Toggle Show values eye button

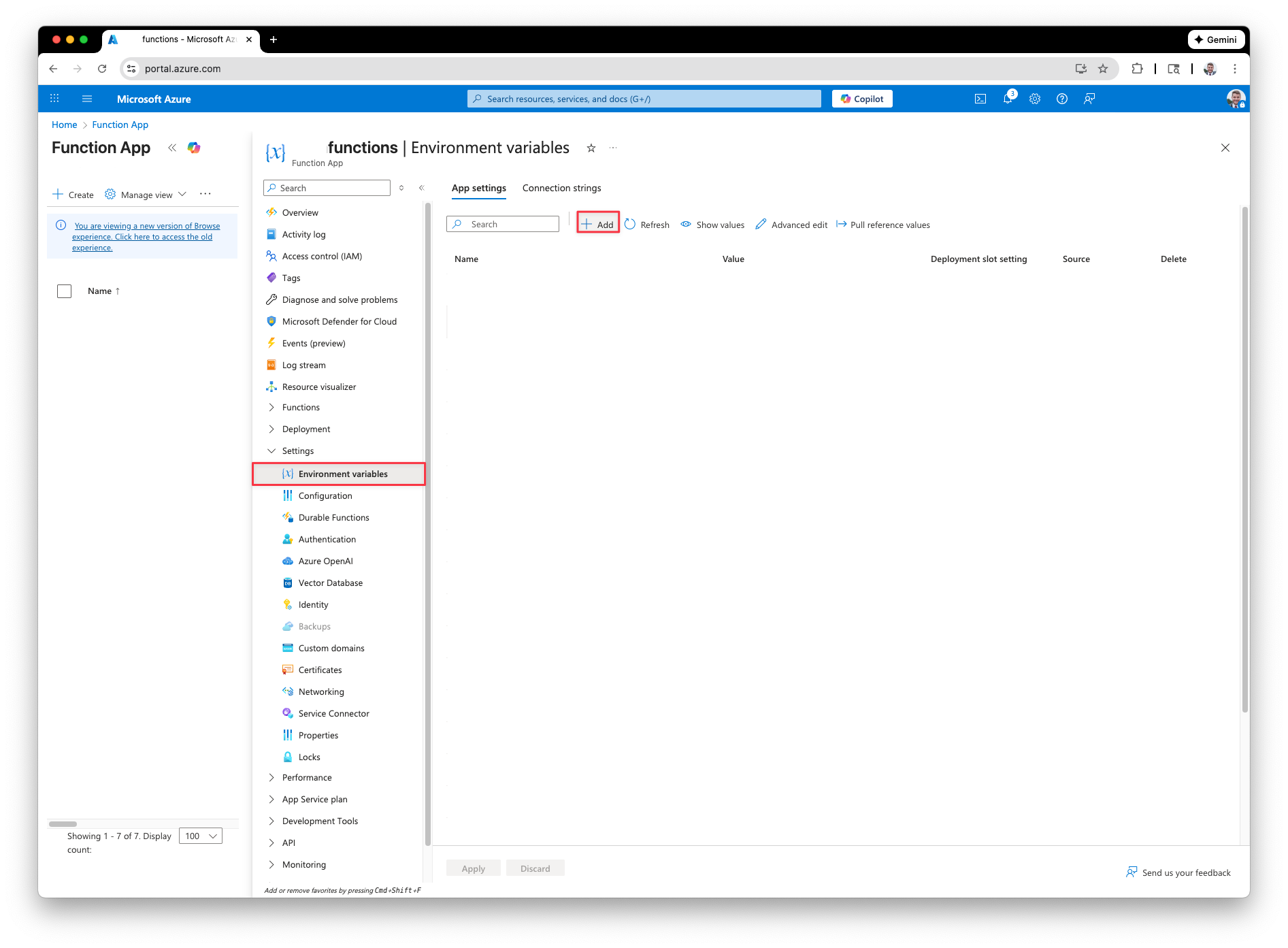(712, 225)
